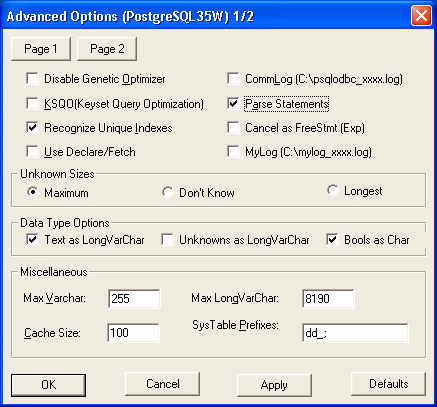Apply the current options
The image size is (437, 407).
pyautogui.click(x=274, y=385)
